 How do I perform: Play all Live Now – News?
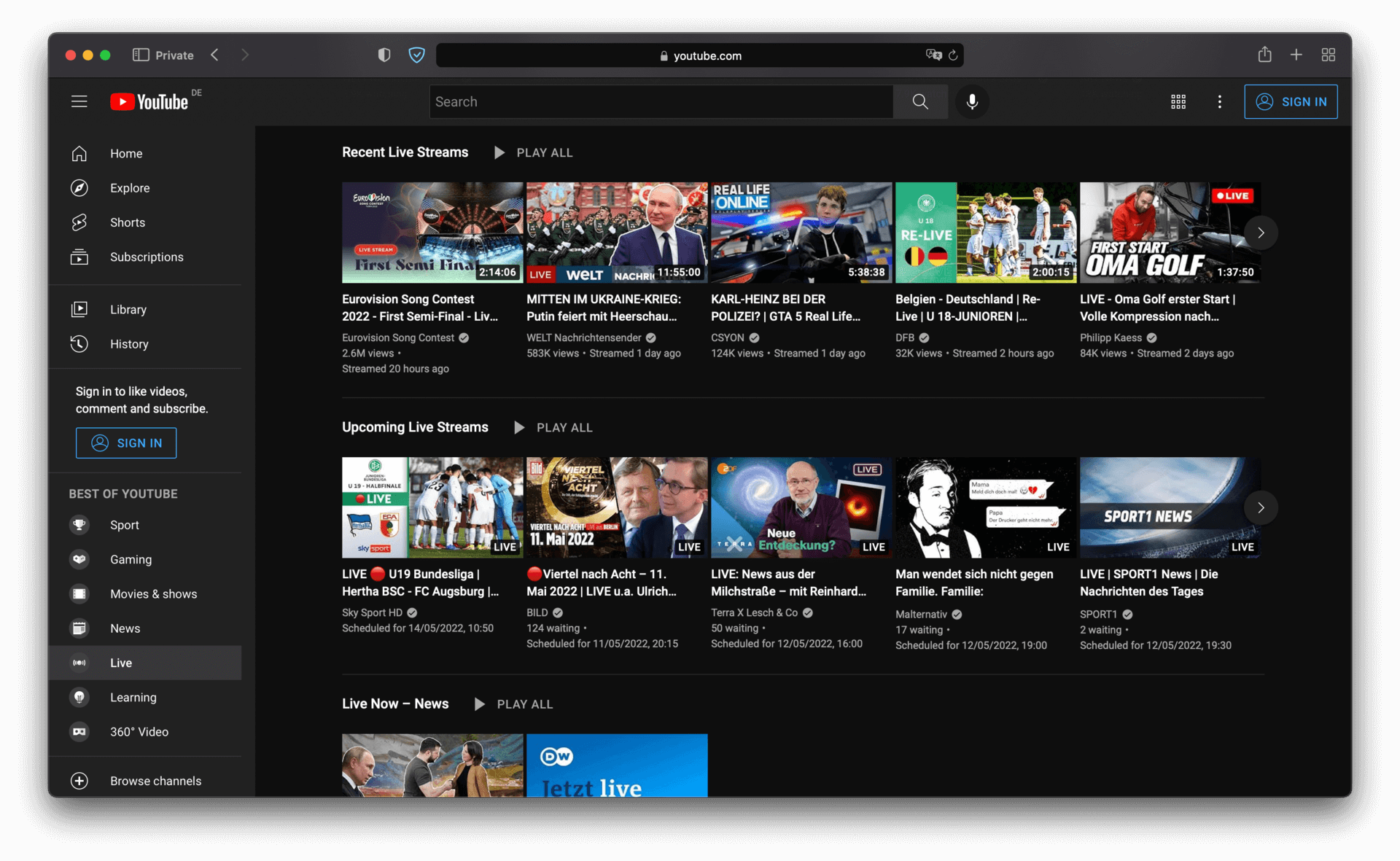point(513,704)
